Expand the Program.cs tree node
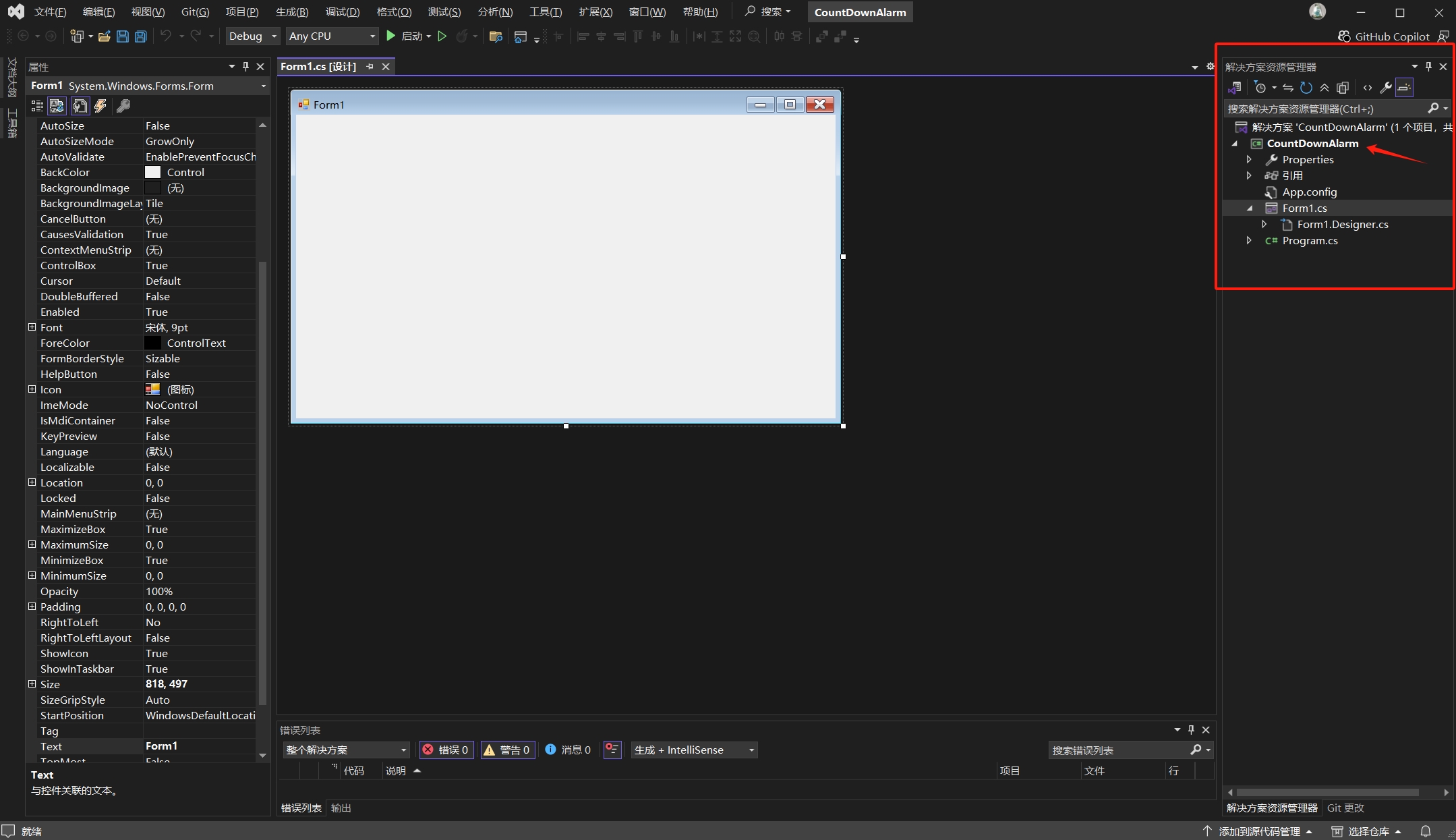 coord(1249,241)
